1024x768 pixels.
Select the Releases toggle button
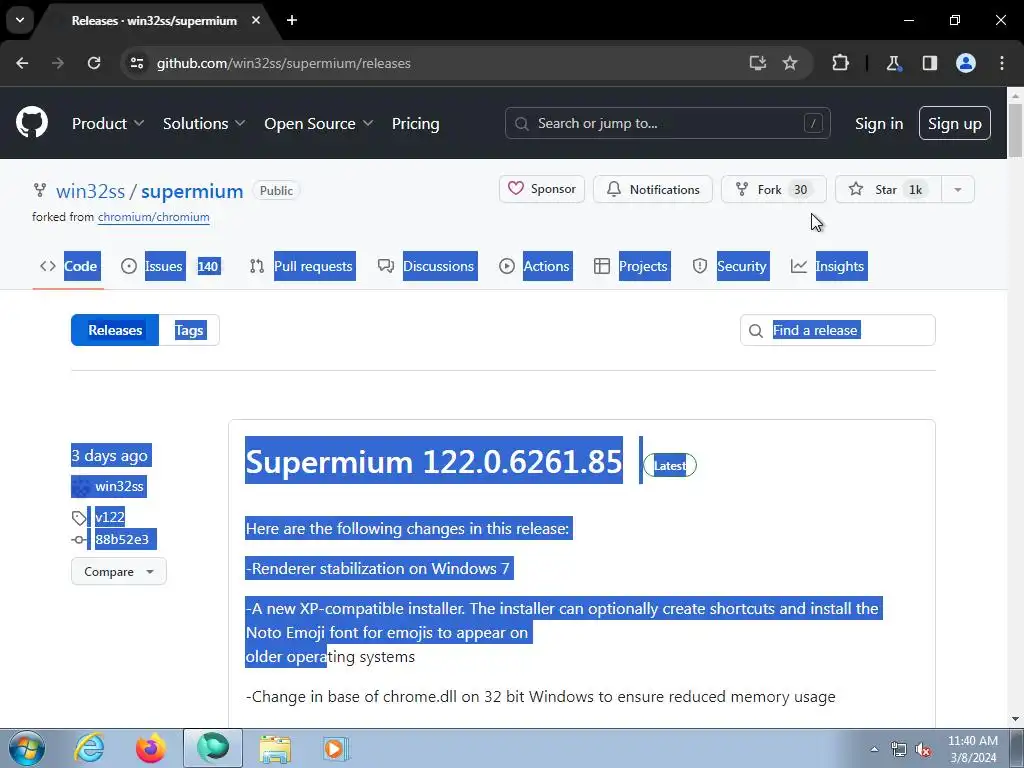[x=115, y=330]
